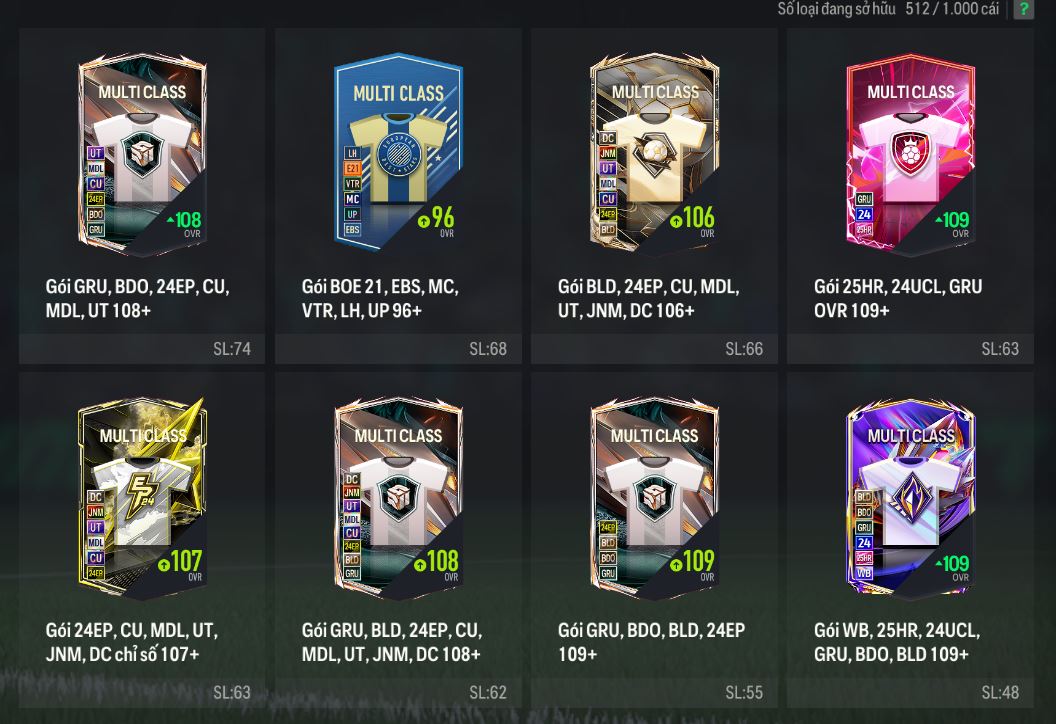Click the SL:66 quantity bar
The width and height of the screenshot is (1056, 724).
pyautogui.click(x=654, y=348)
